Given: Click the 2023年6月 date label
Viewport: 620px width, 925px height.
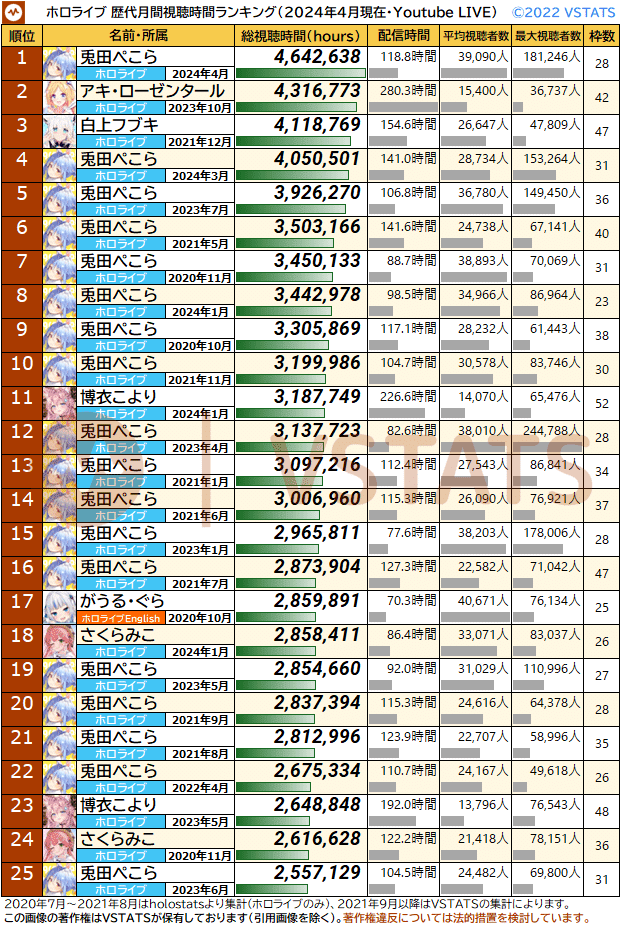Looking at the screenshot, I should tap(200, 890).
